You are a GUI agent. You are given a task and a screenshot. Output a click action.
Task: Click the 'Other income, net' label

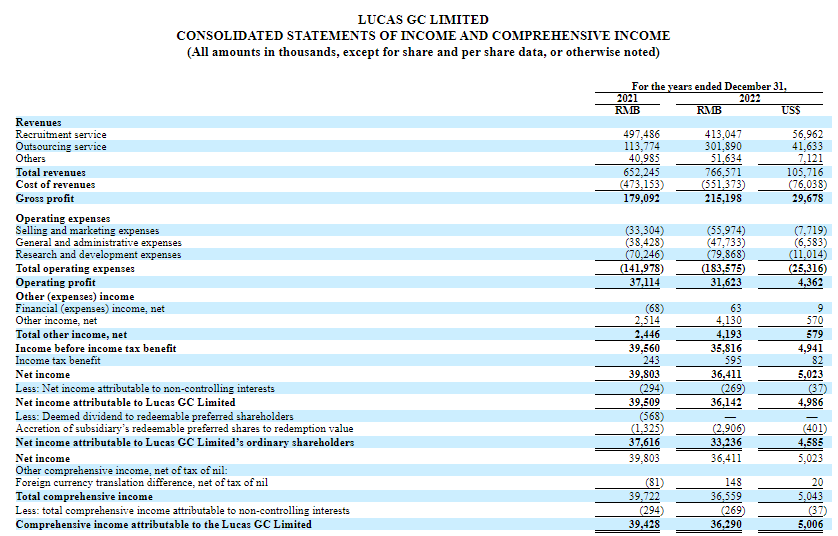pyautogui.click(x=57, y=321)
